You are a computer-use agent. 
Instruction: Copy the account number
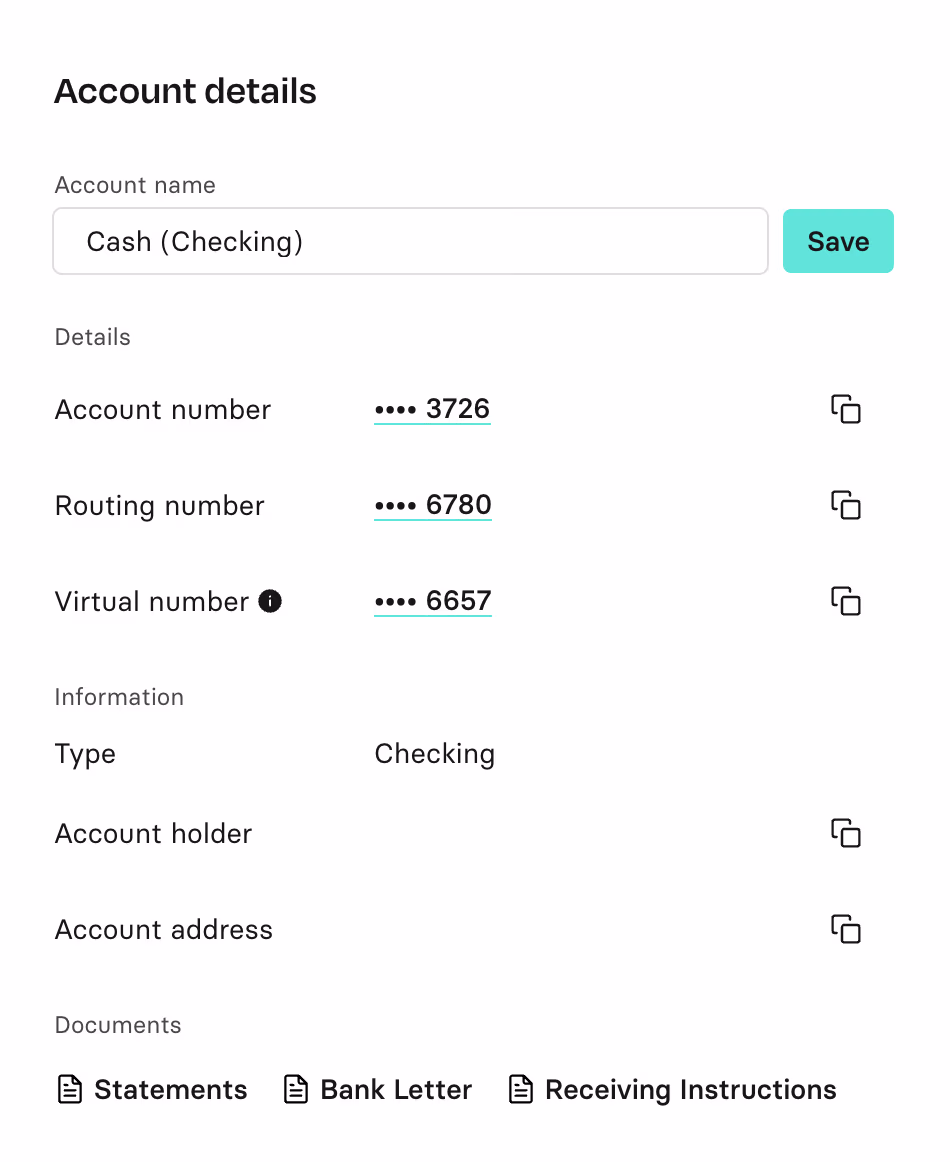point(845,409)
